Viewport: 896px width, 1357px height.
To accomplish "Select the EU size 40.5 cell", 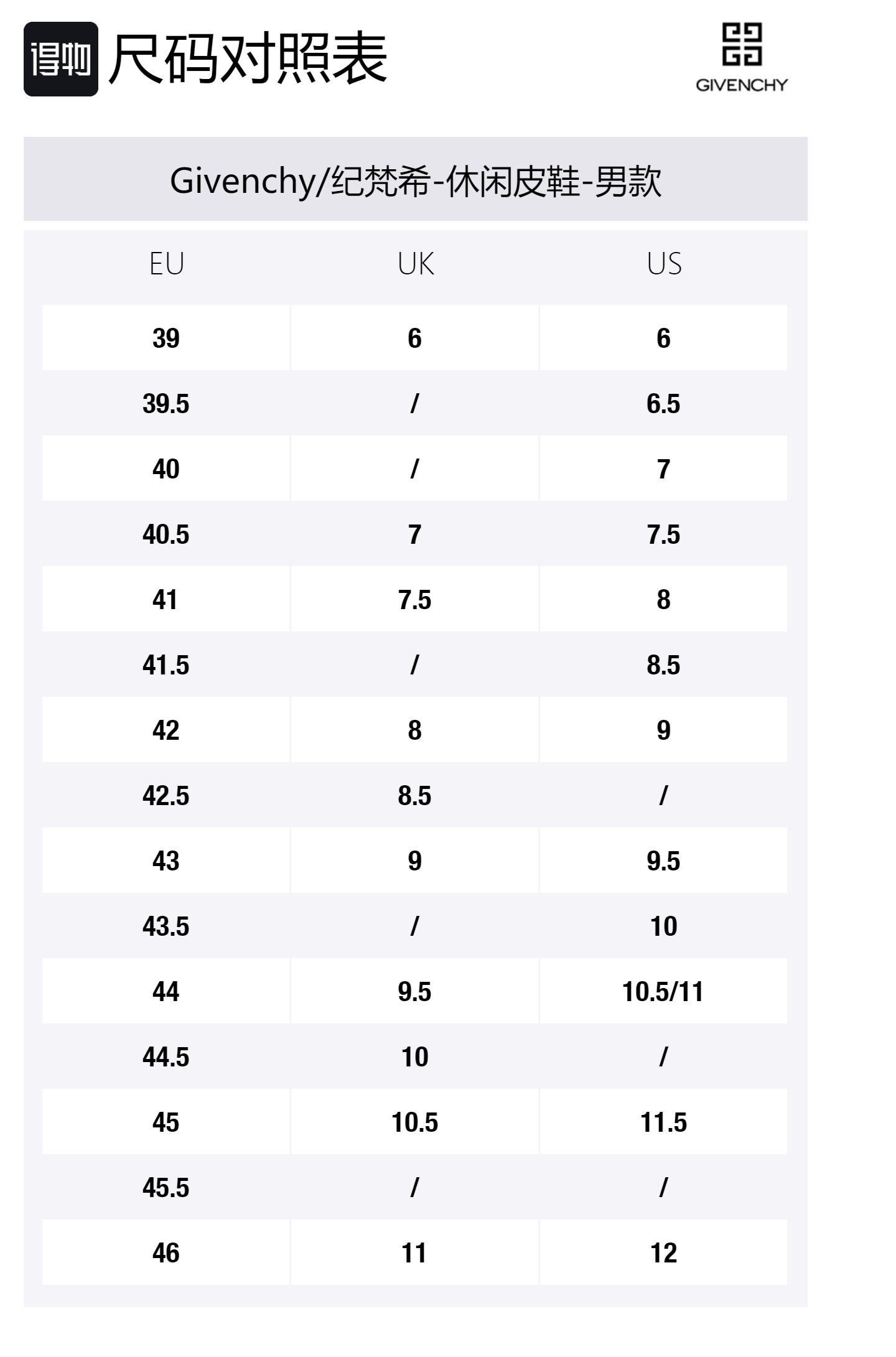I will tap(166, 534).
